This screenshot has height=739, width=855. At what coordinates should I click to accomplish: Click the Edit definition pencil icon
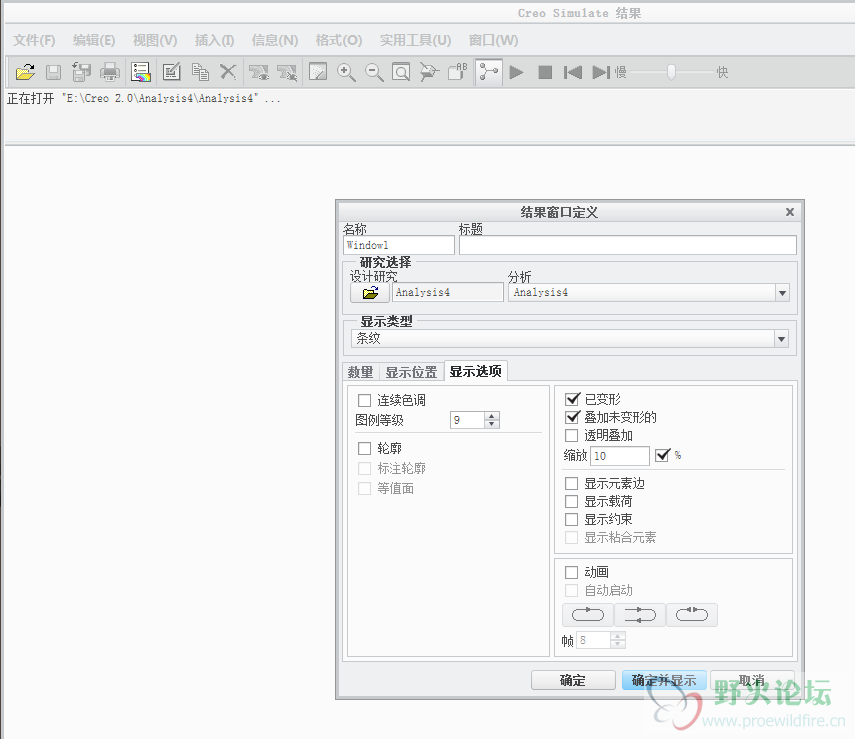coord(172,72)
